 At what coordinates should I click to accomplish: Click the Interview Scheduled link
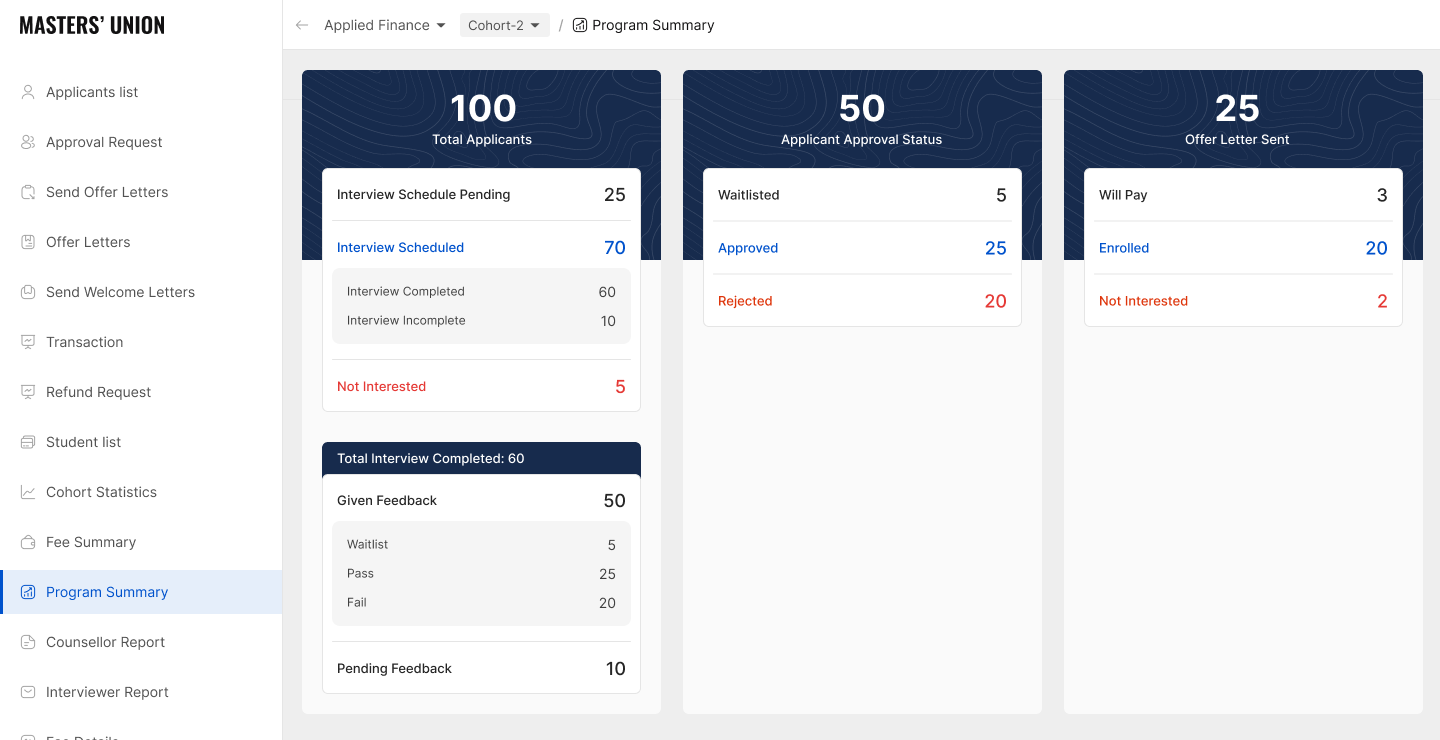(x=400, y=247)
